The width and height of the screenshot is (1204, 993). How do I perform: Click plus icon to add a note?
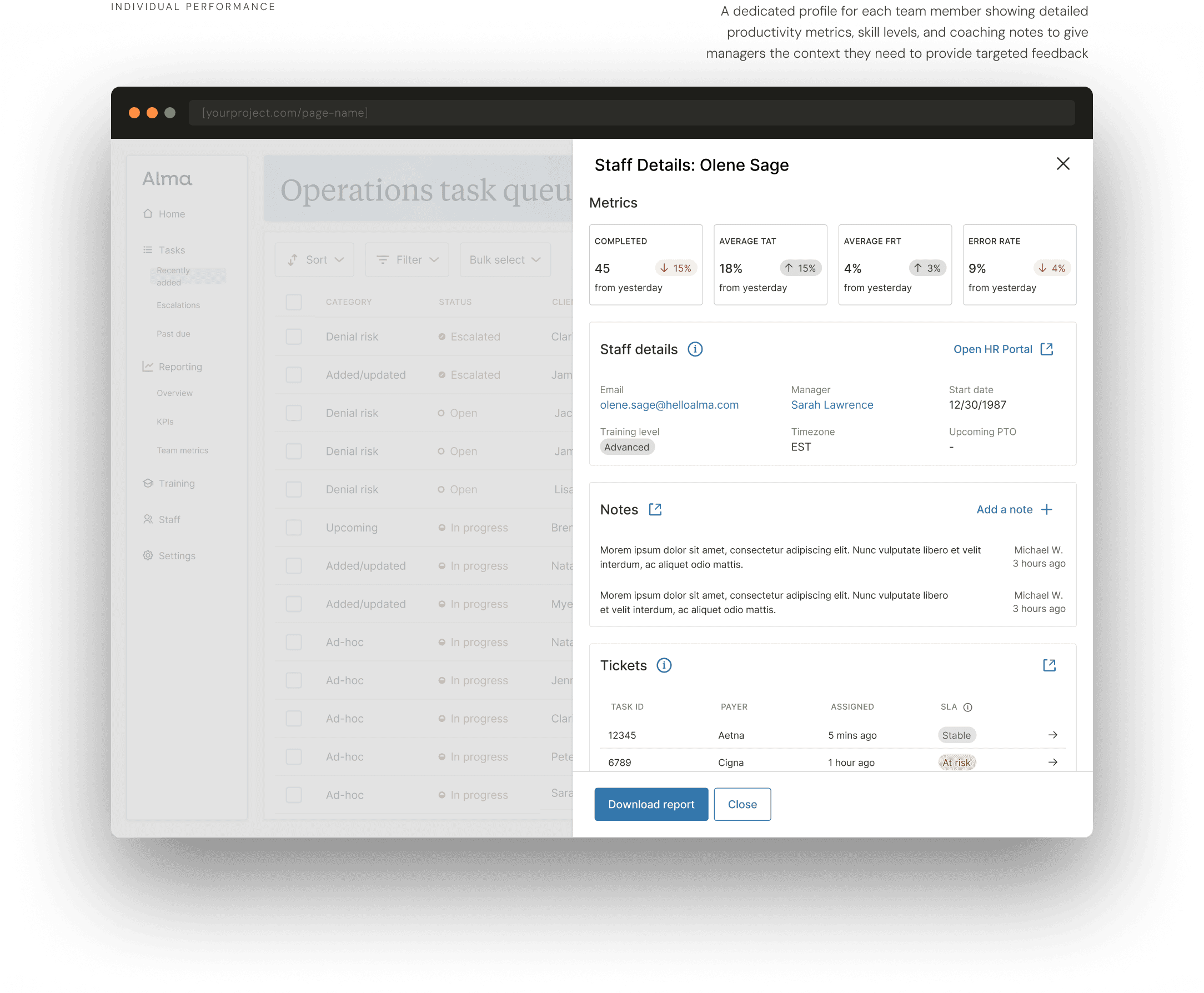(1046, 509)
